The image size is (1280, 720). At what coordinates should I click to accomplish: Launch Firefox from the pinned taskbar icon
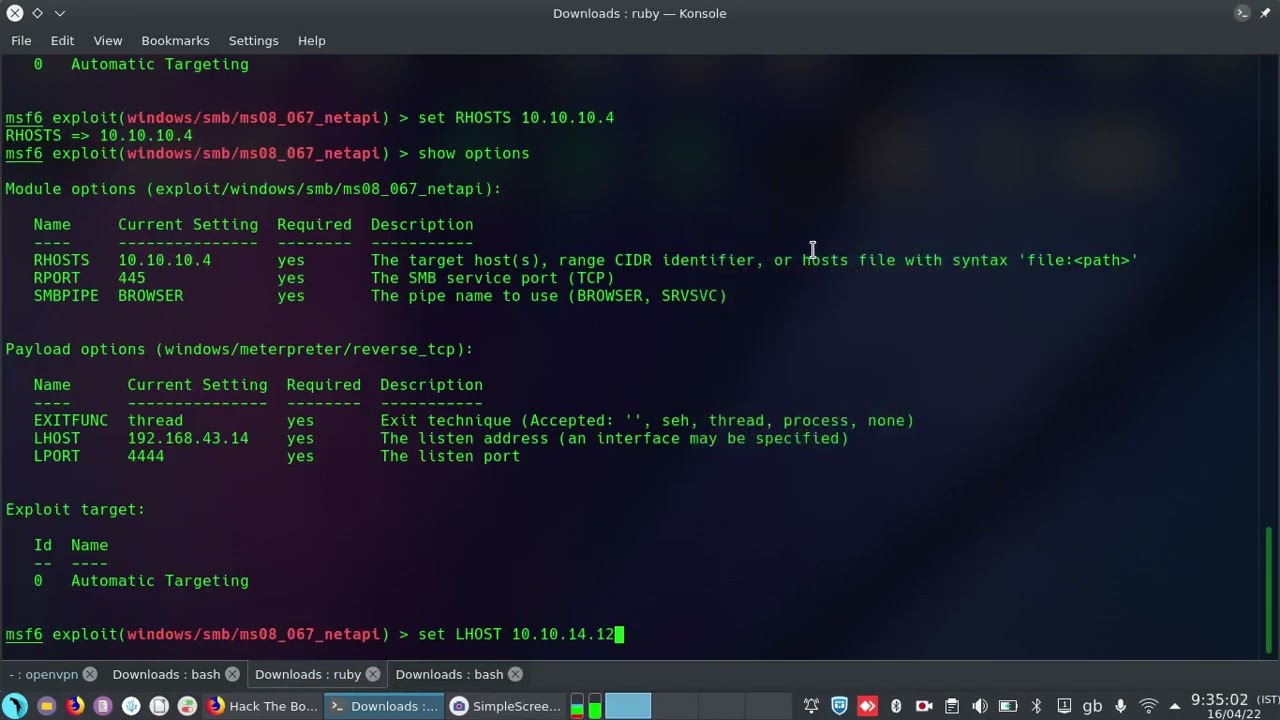pos(75,706)
